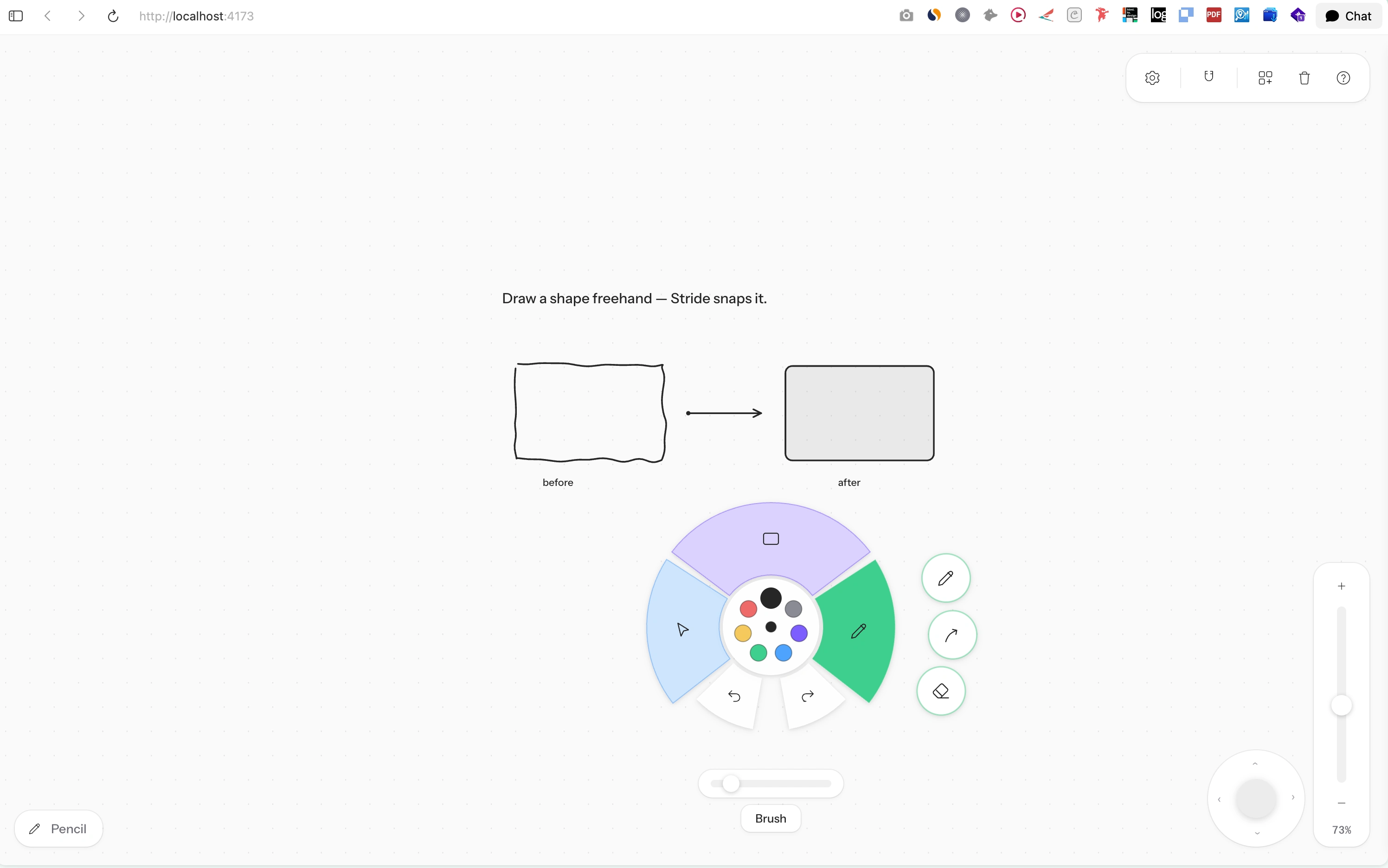Click the 'Draw a shape freehand' heading
This screenshot has height=868, width=1388.
[634, 299]
